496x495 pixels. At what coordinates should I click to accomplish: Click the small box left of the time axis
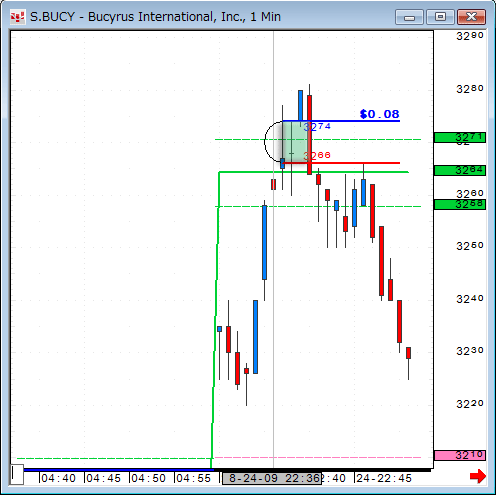pos(17,474)
